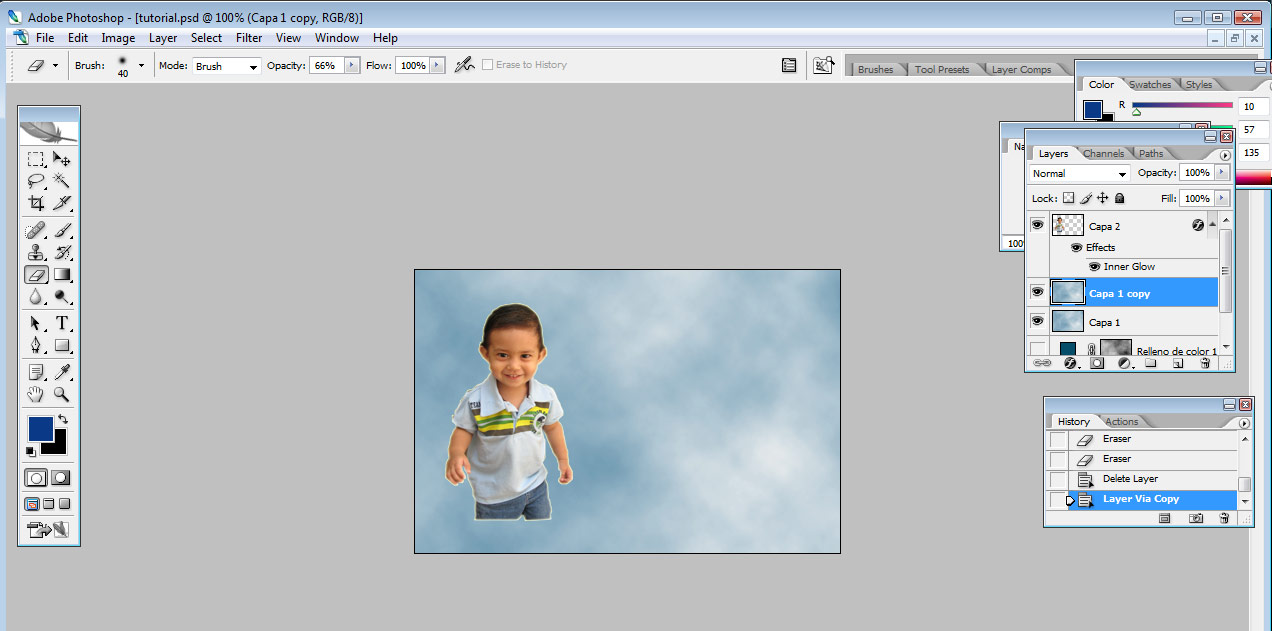Open the Brush preset picker arrow
This screenshot has height=631, width=1272.
pyautogui.click(x=141, y=65)
